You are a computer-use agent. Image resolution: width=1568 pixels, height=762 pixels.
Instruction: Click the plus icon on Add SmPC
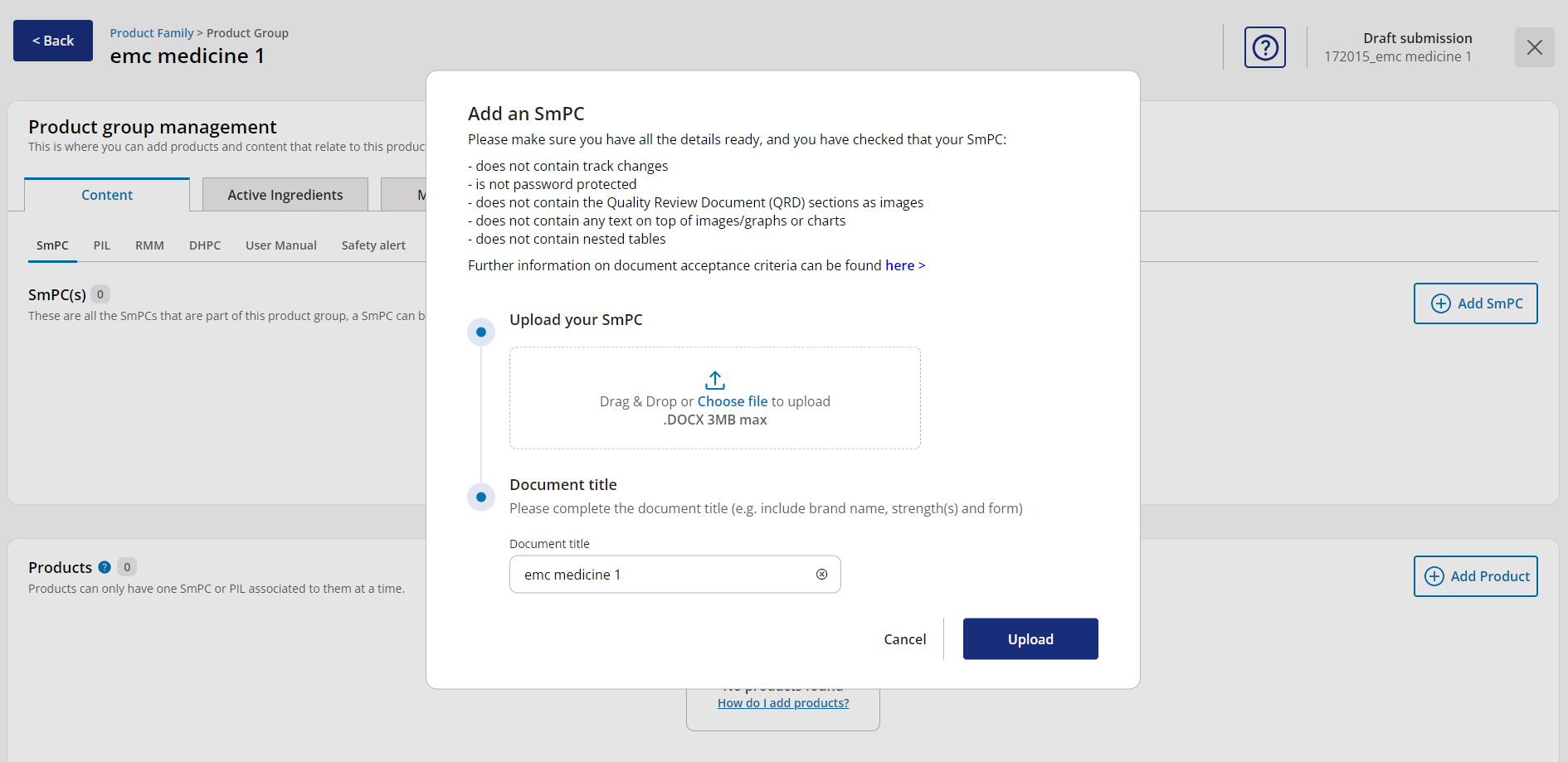click(x=1441, y=303)
